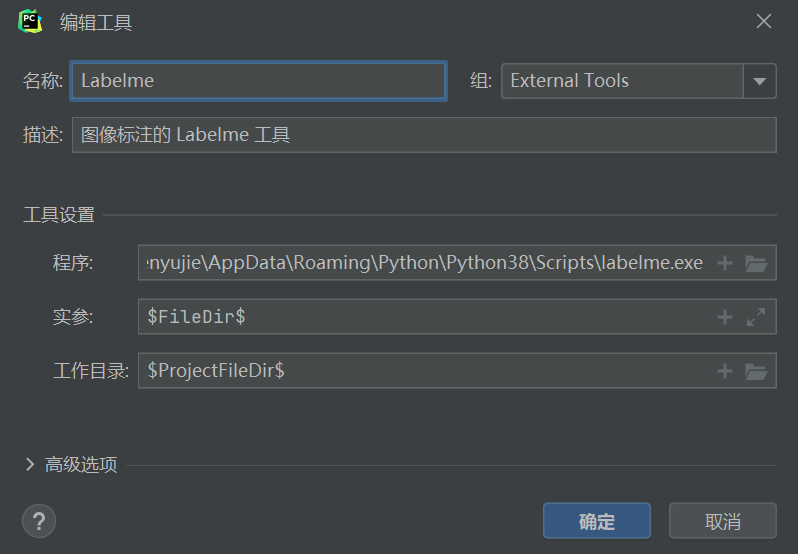Click the 工作目录 label

tap(91, 371)
